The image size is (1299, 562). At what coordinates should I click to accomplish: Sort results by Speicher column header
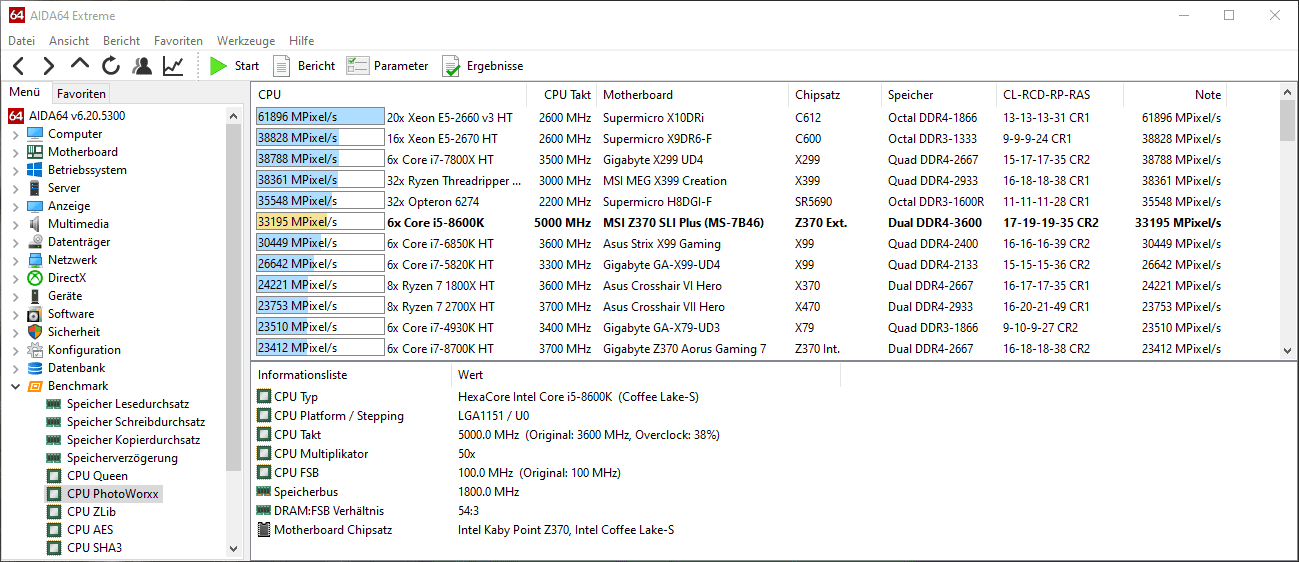pos(939,95)
